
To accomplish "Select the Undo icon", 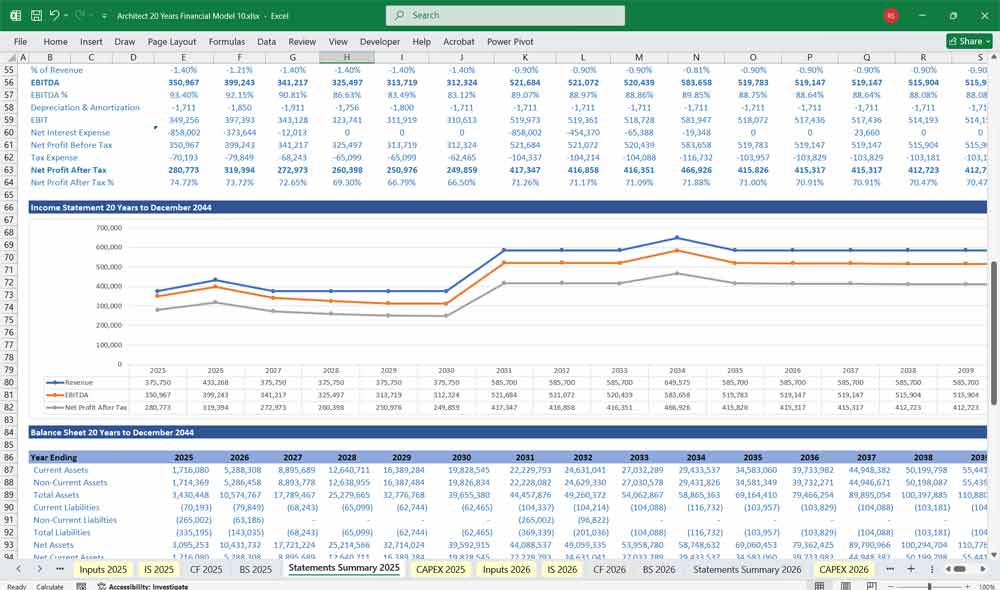I will 53,14.
